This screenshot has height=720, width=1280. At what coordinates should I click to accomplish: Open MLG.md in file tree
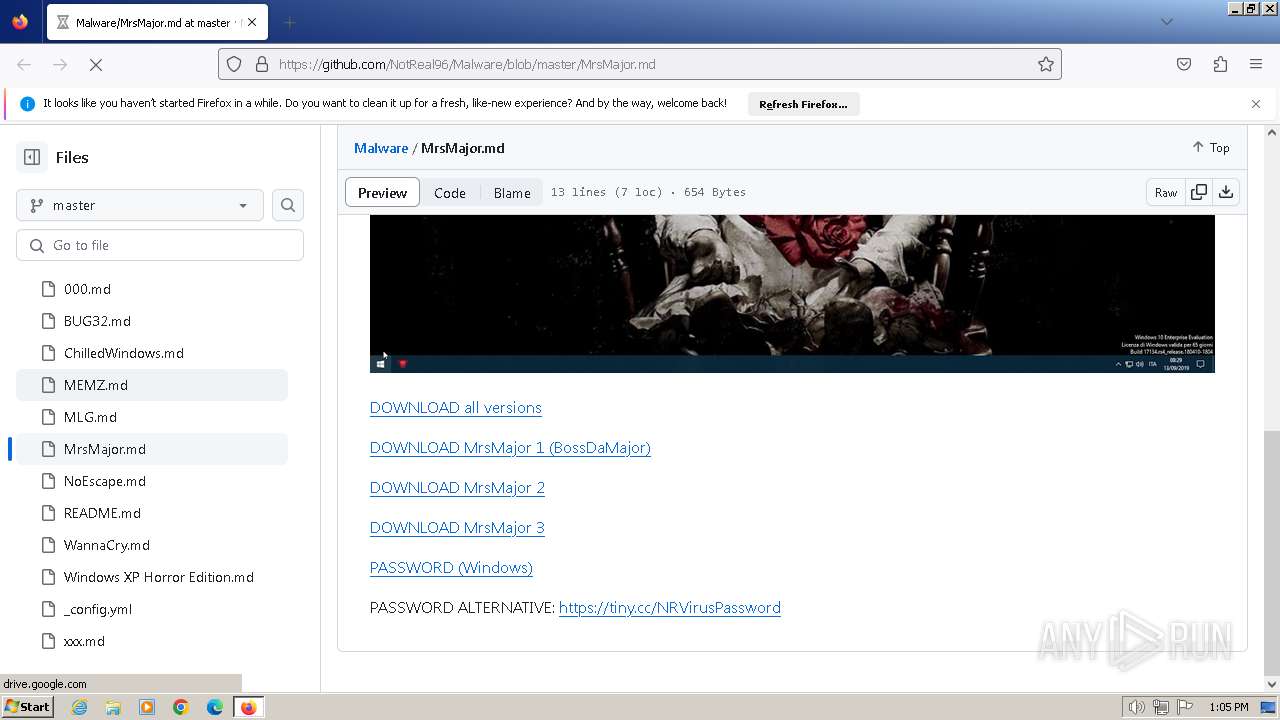click(x=152, y=417)
